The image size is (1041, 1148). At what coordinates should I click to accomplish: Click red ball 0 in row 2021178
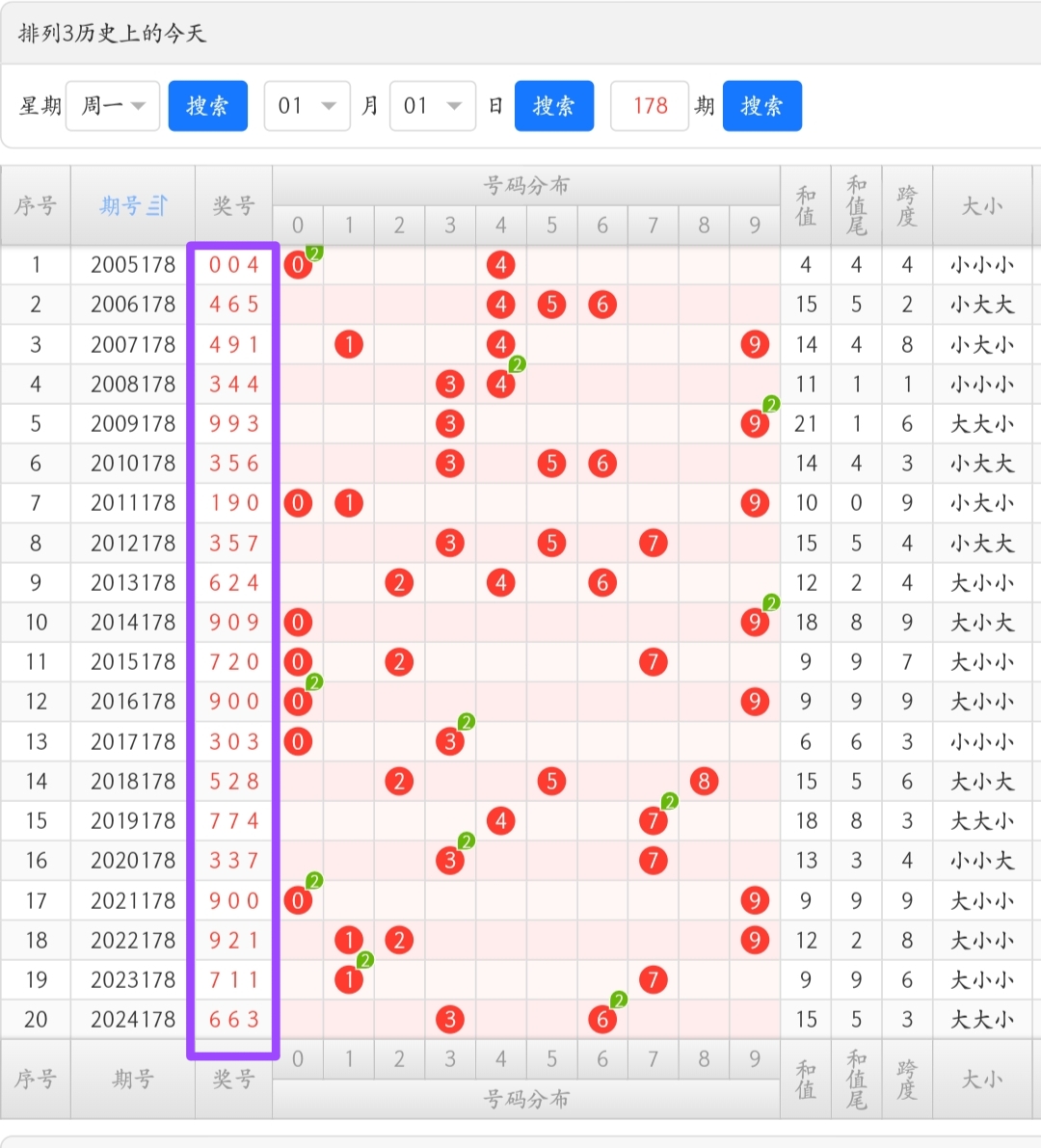coord(298,900)
